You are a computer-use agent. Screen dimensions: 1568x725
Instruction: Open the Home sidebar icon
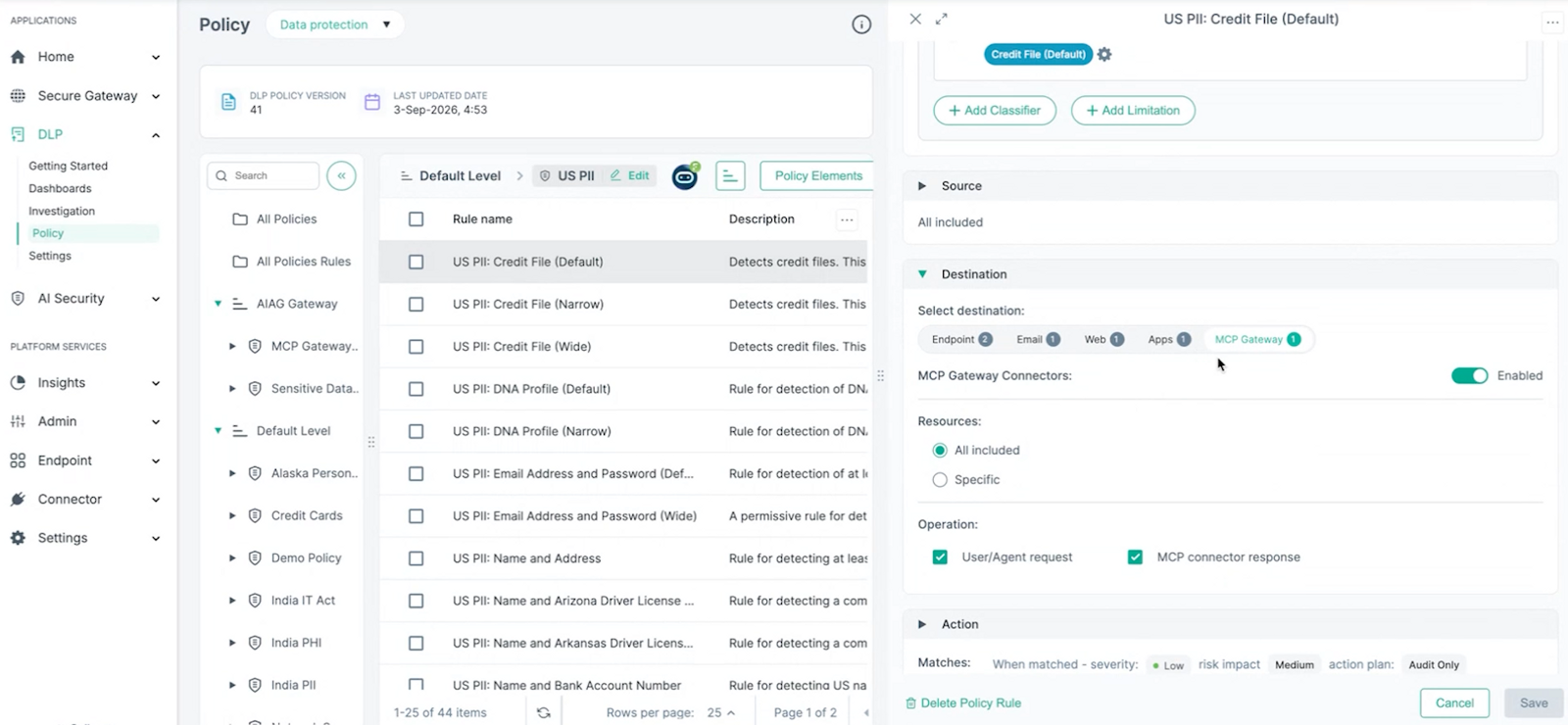pyautogui.click(x=18, y=57)
